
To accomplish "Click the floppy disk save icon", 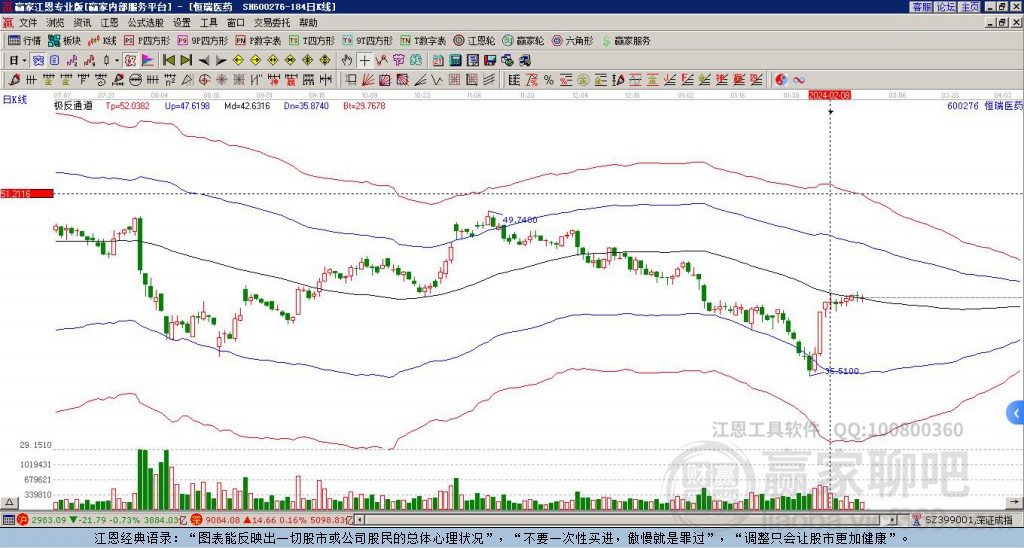I will pos(490,61).
